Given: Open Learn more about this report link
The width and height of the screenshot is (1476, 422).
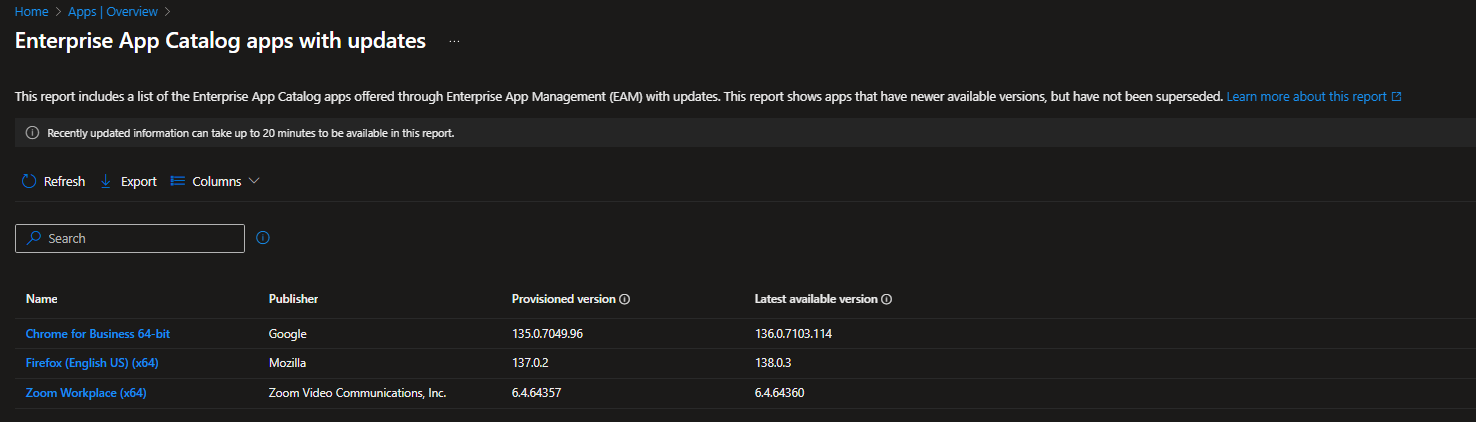Looking at the screenshot, I should tap(1307, 97).
